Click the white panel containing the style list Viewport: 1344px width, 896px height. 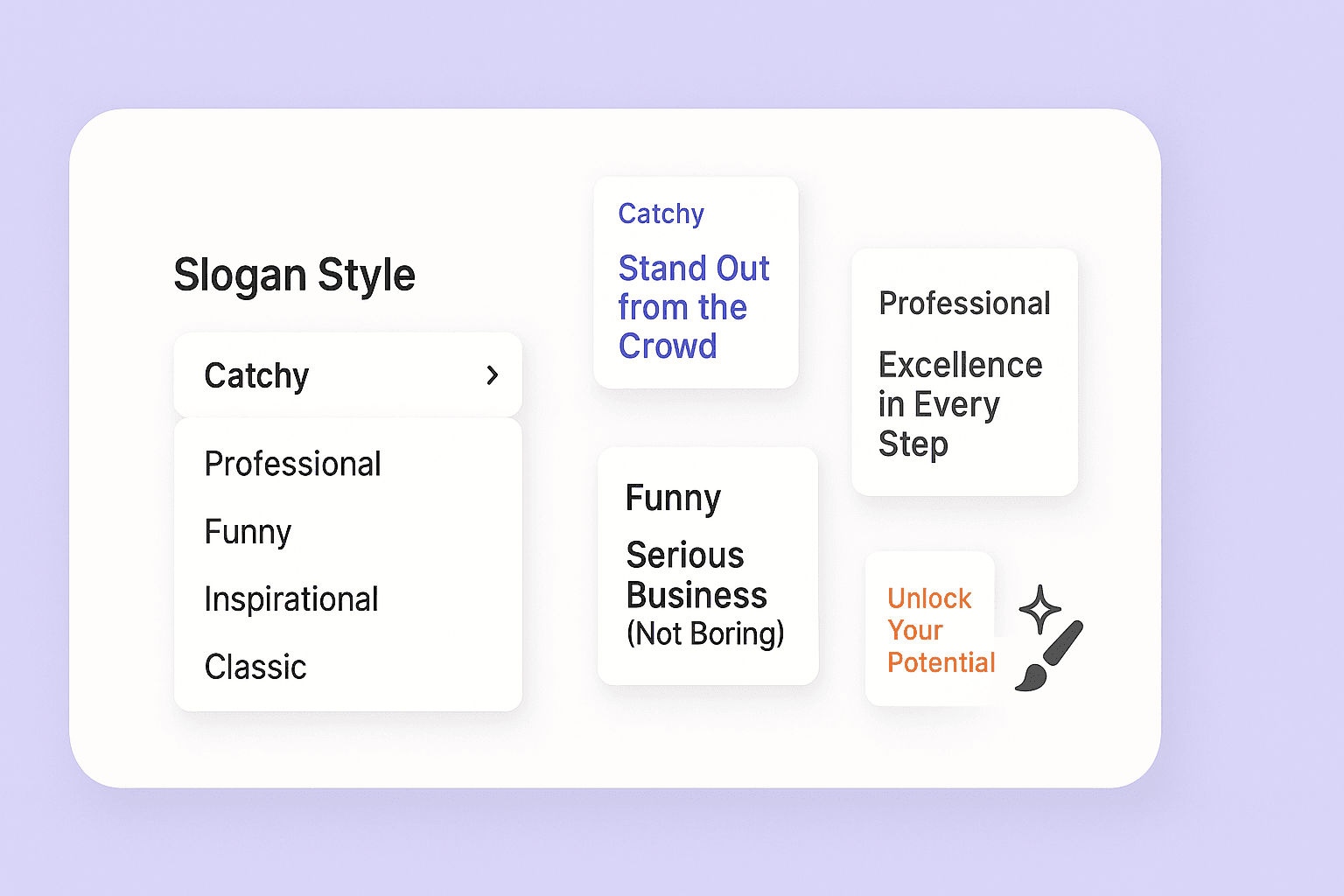coord(347,563)
